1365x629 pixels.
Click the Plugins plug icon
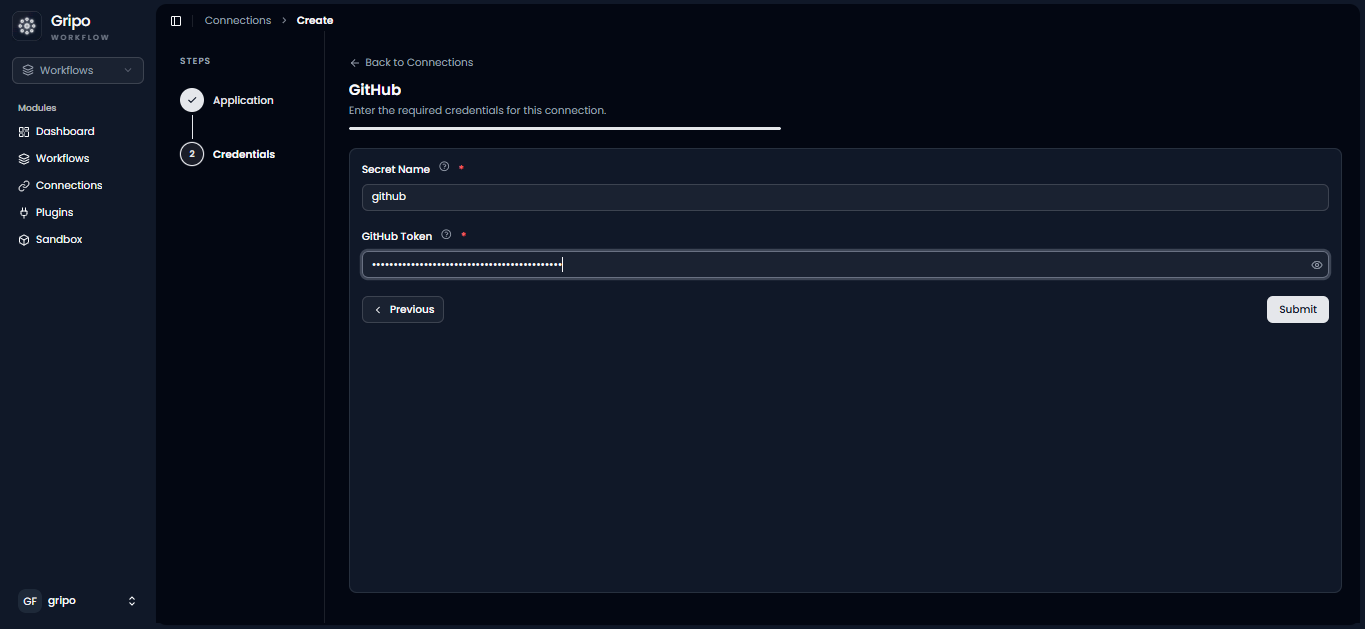point(24,213)
